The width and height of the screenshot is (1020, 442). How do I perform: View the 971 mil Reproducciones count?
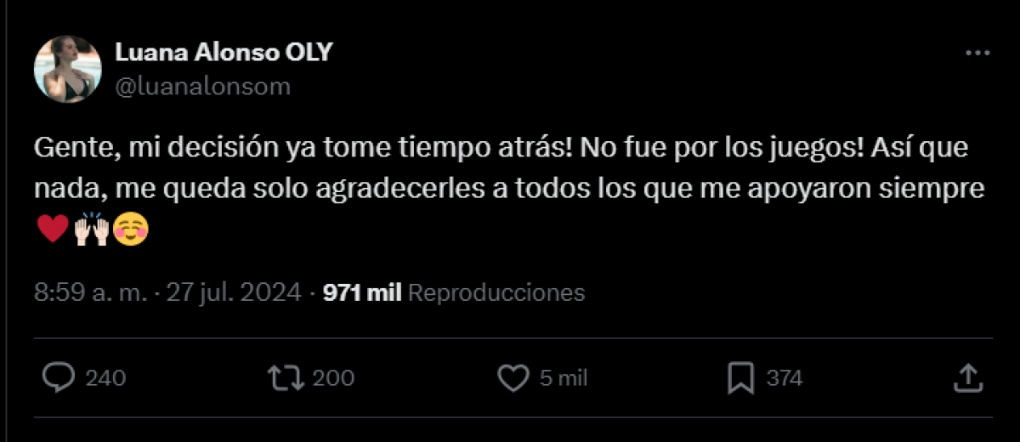point(454,293)
